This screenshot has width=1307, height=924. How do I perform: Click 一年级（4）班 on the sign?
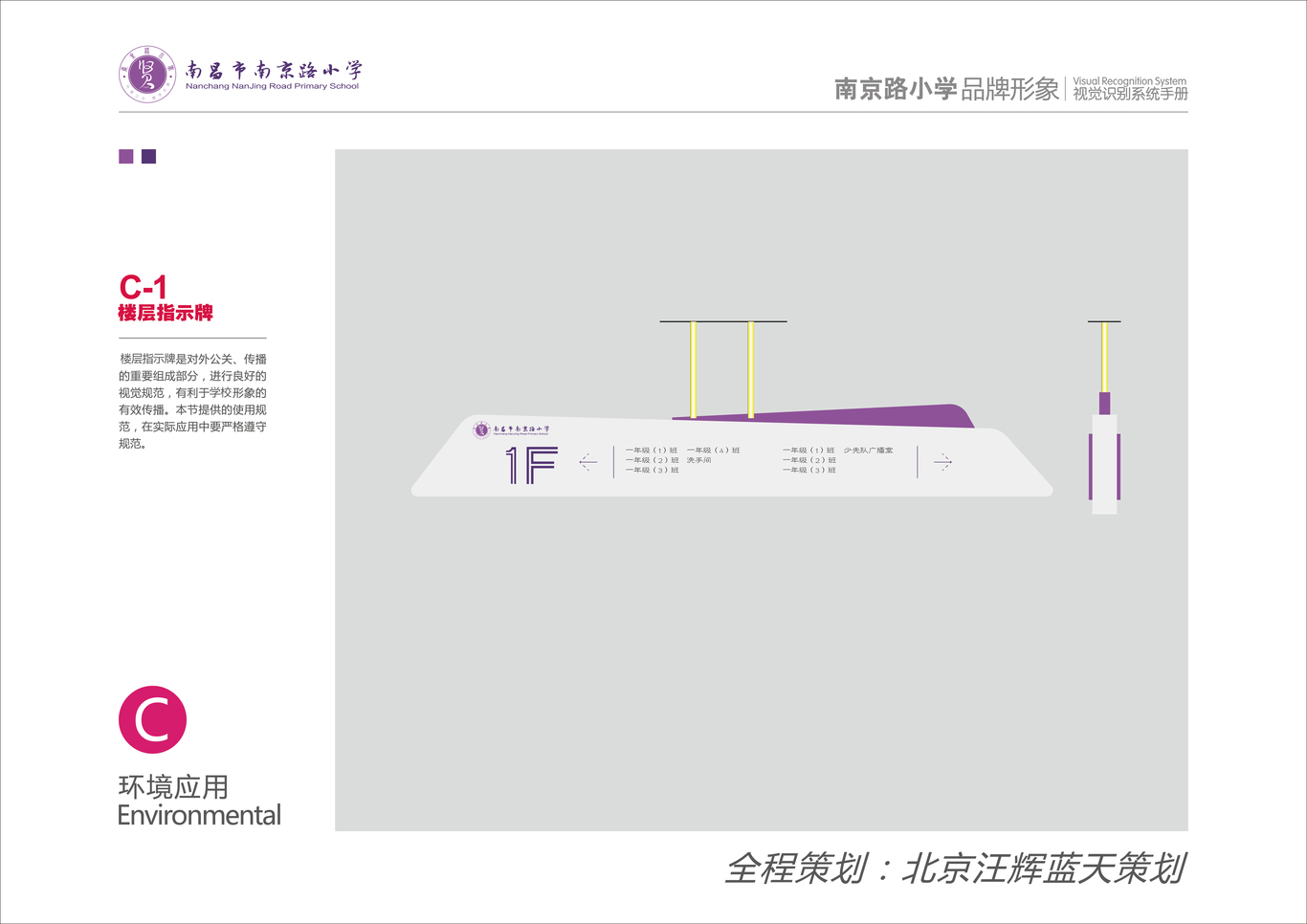tap(713, 451)
